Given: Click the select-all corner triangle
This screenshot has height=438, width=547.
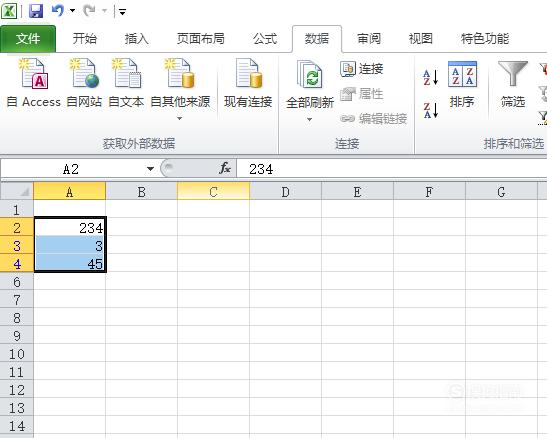Looking at the screenshot, I should [x=17, y=191].
